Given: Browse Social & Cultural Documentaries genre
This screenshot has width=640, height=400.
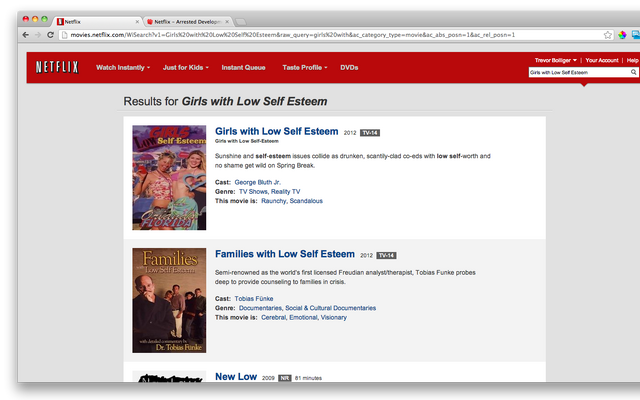Looking at the screenshot, I should [331, 308].
